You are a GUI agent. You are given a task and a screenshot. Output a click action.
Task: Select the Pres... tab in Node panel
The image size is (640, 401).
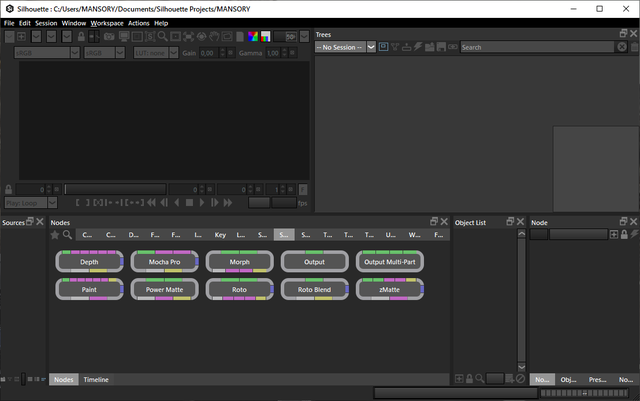point(597,379)
